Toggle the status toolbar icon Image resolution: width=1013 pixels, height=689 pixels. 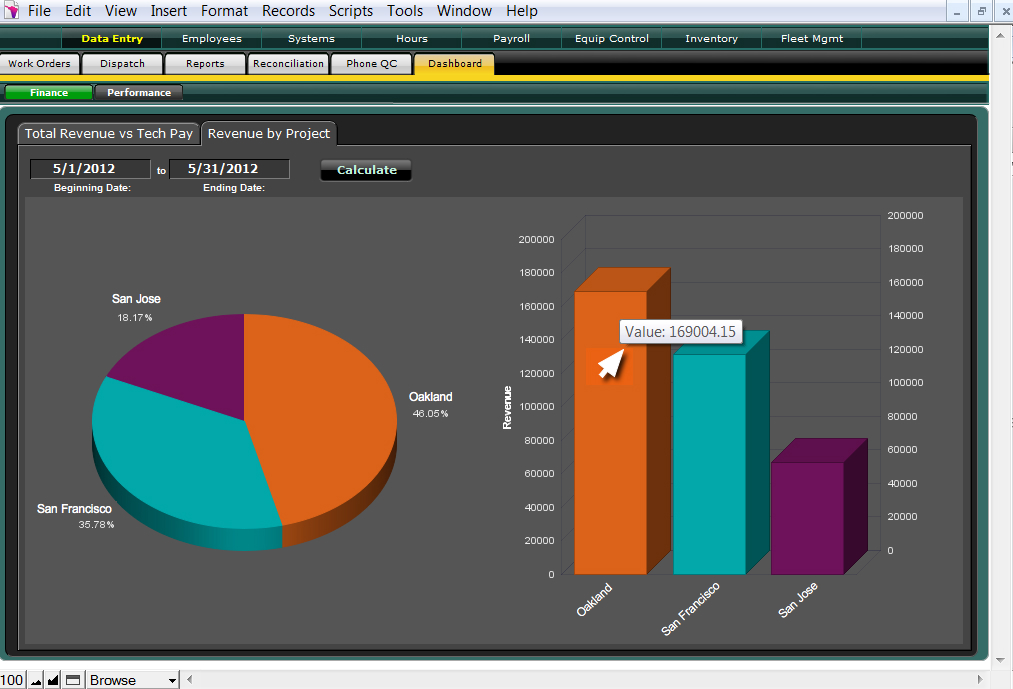point(72,680)
